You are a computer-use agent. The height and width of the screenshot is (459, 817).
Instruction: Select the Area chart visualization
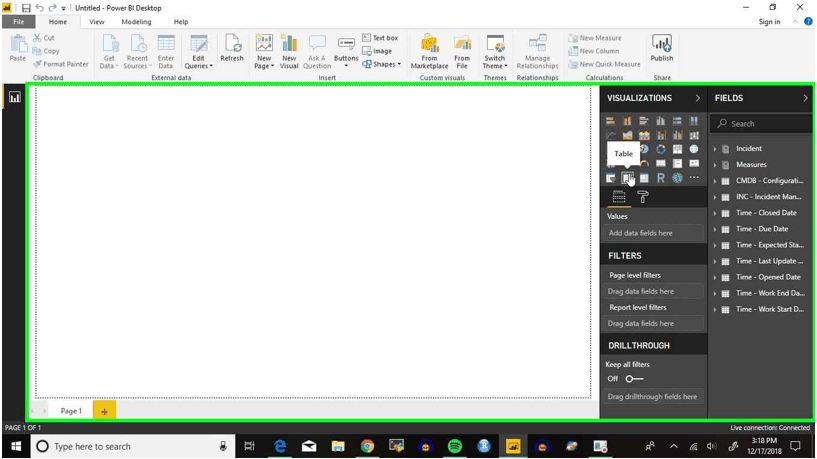627,135
